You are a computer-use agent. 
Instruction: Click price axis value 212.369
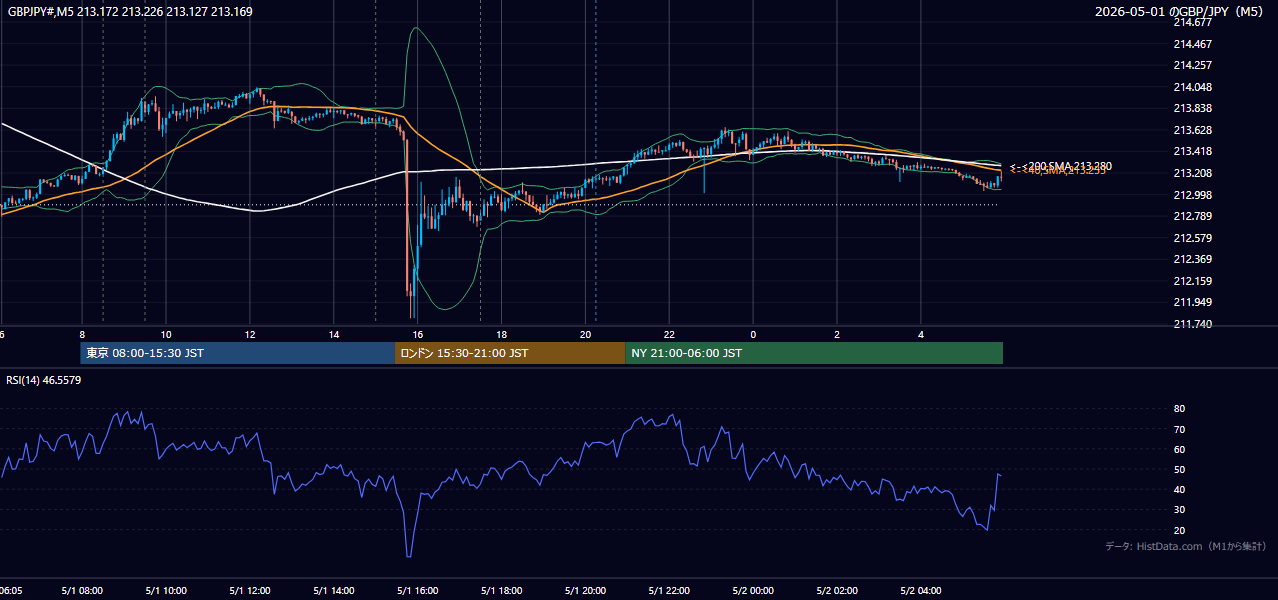(1192, 259)
